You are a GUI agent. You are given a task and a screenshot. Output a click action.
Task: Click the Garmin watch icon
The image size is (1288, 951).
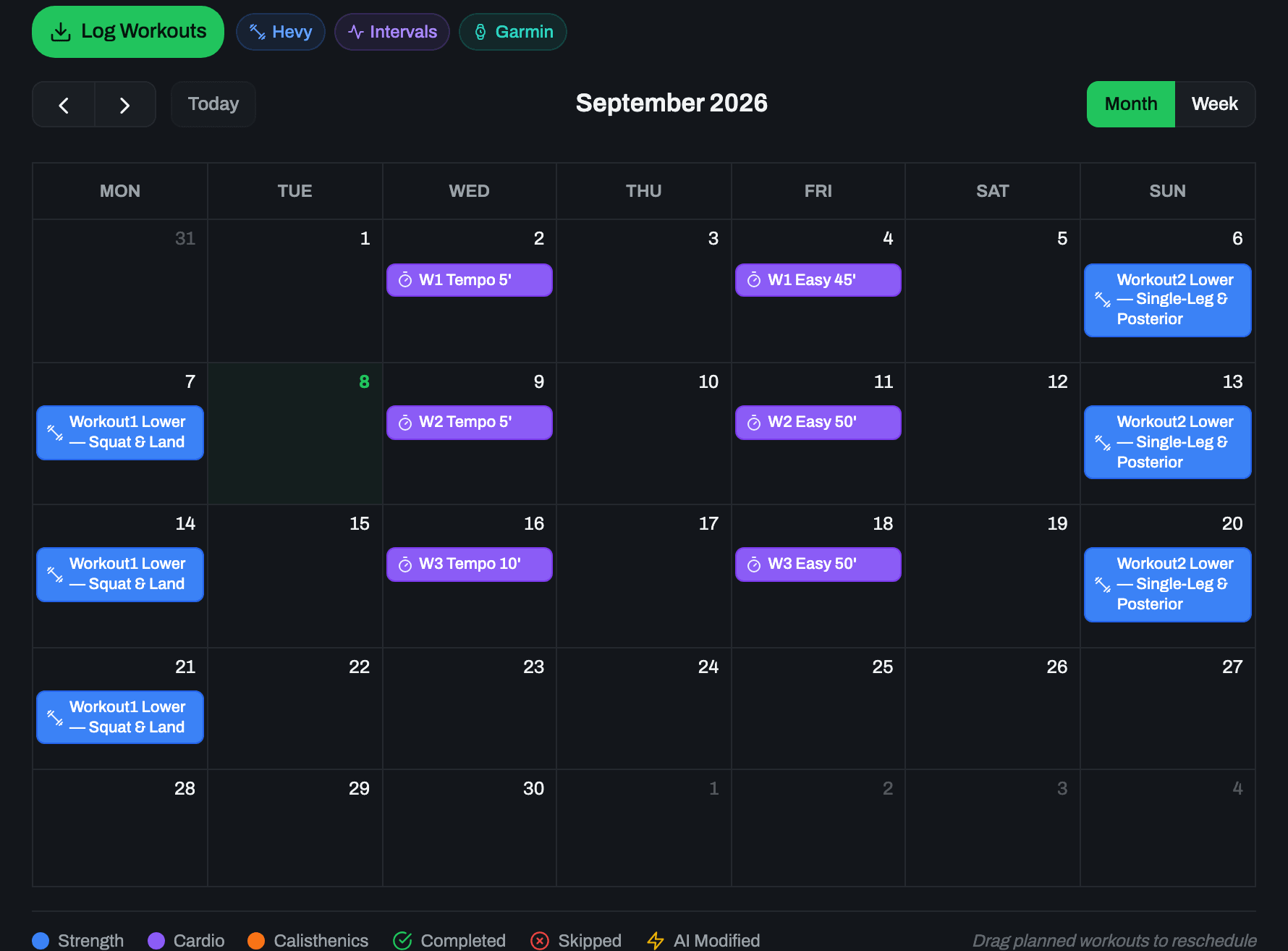480,32
